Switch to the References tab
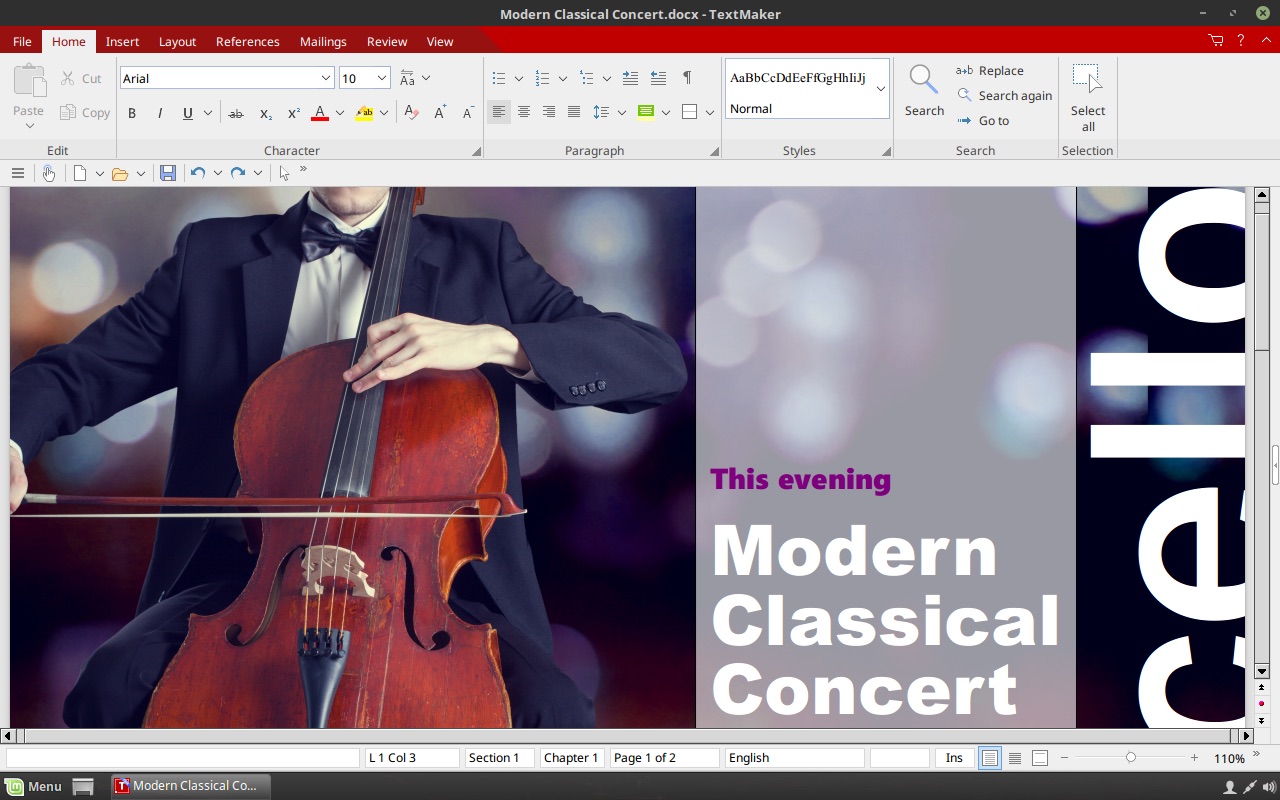 point(247,41)
